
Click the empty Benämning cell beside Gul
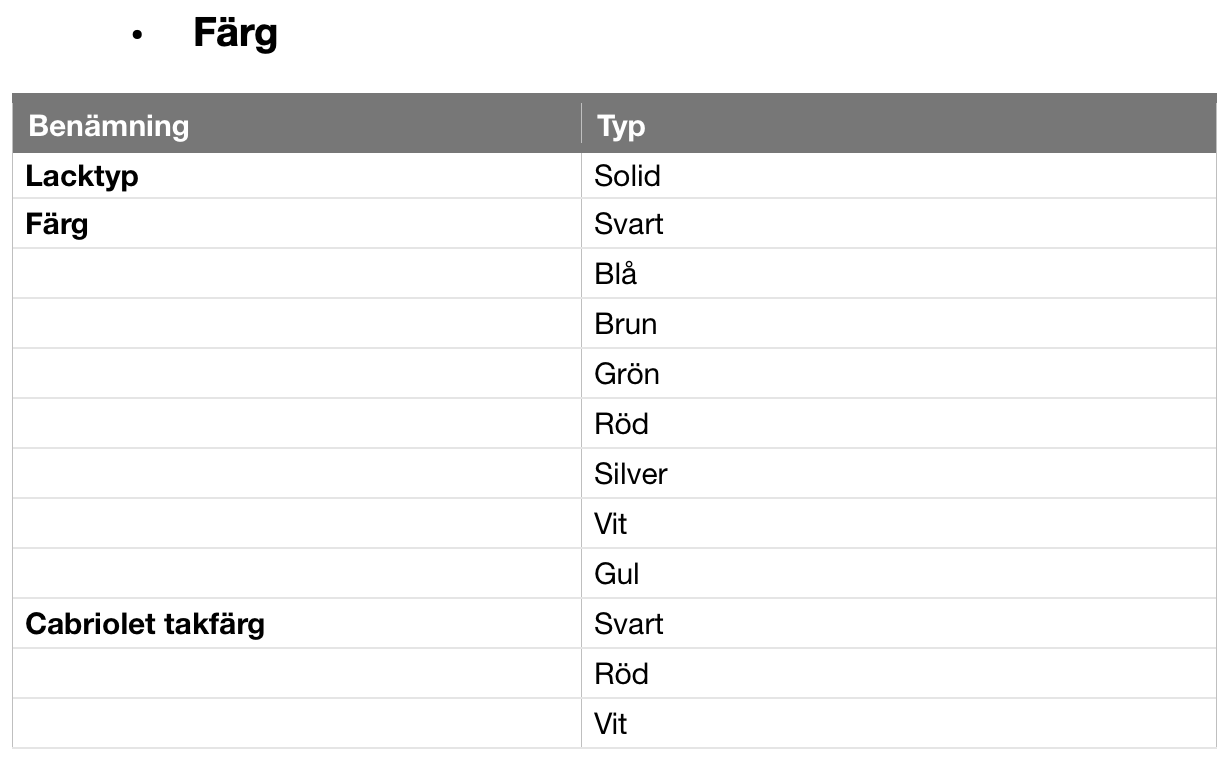(297, 574)
